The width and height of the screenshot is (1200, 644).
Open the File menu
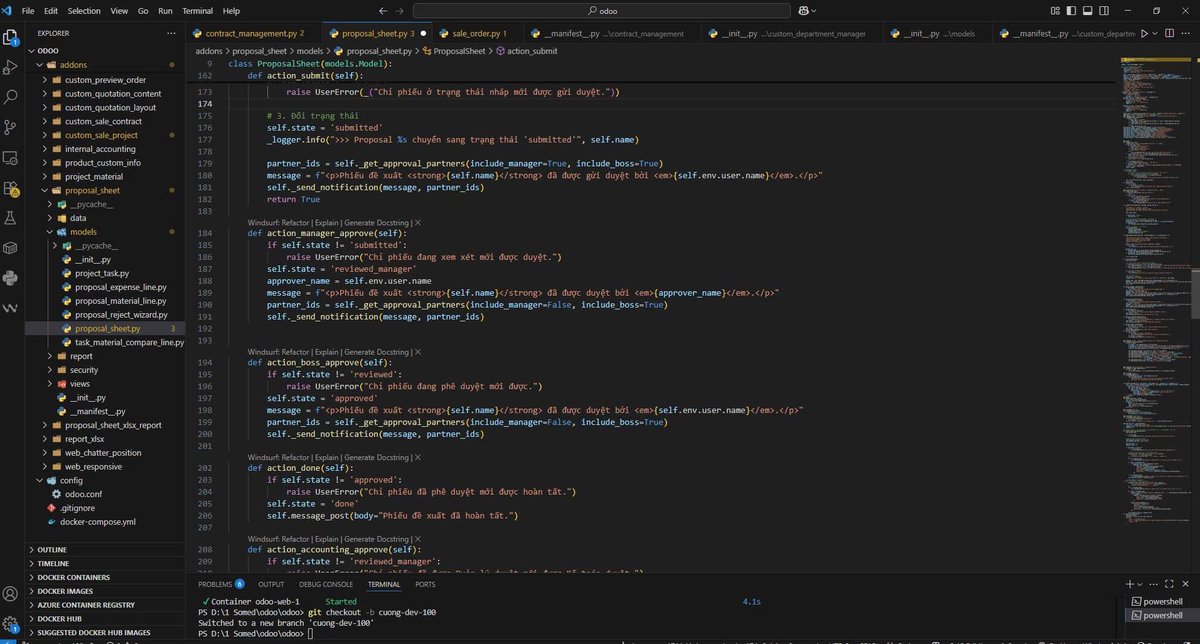[27, 10]
